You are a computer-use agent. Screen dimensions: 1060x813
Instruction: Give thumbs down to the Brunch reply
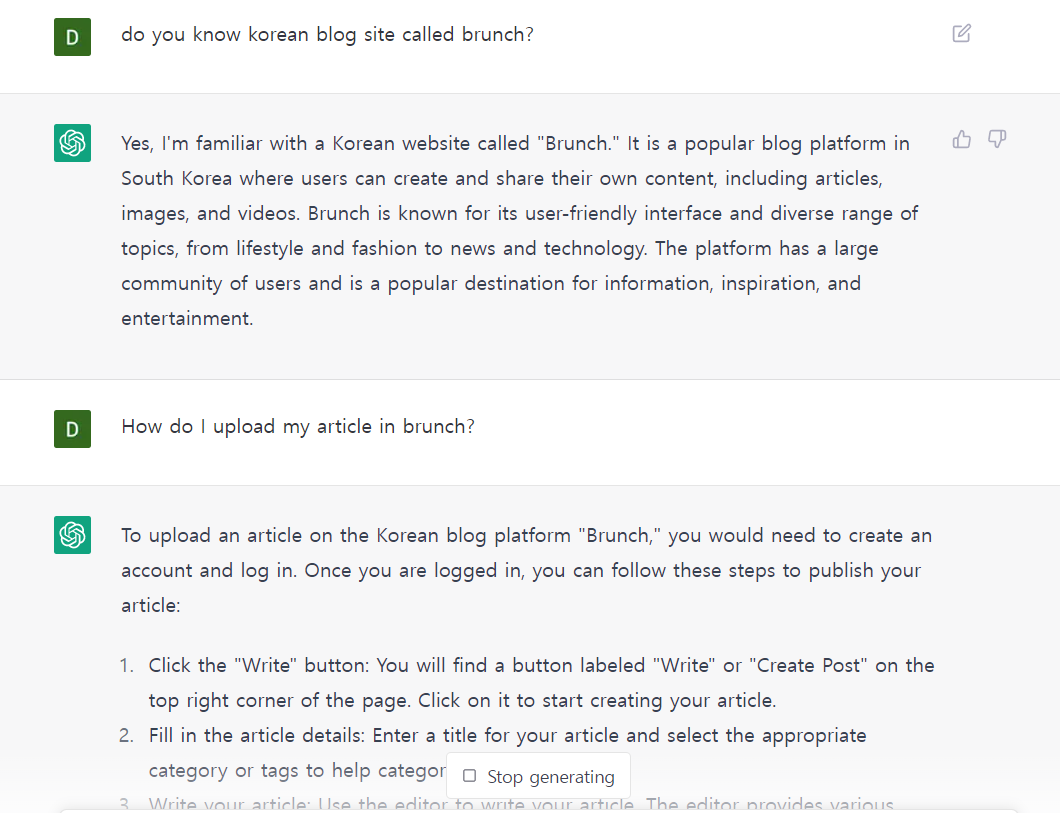click(997, 139)
